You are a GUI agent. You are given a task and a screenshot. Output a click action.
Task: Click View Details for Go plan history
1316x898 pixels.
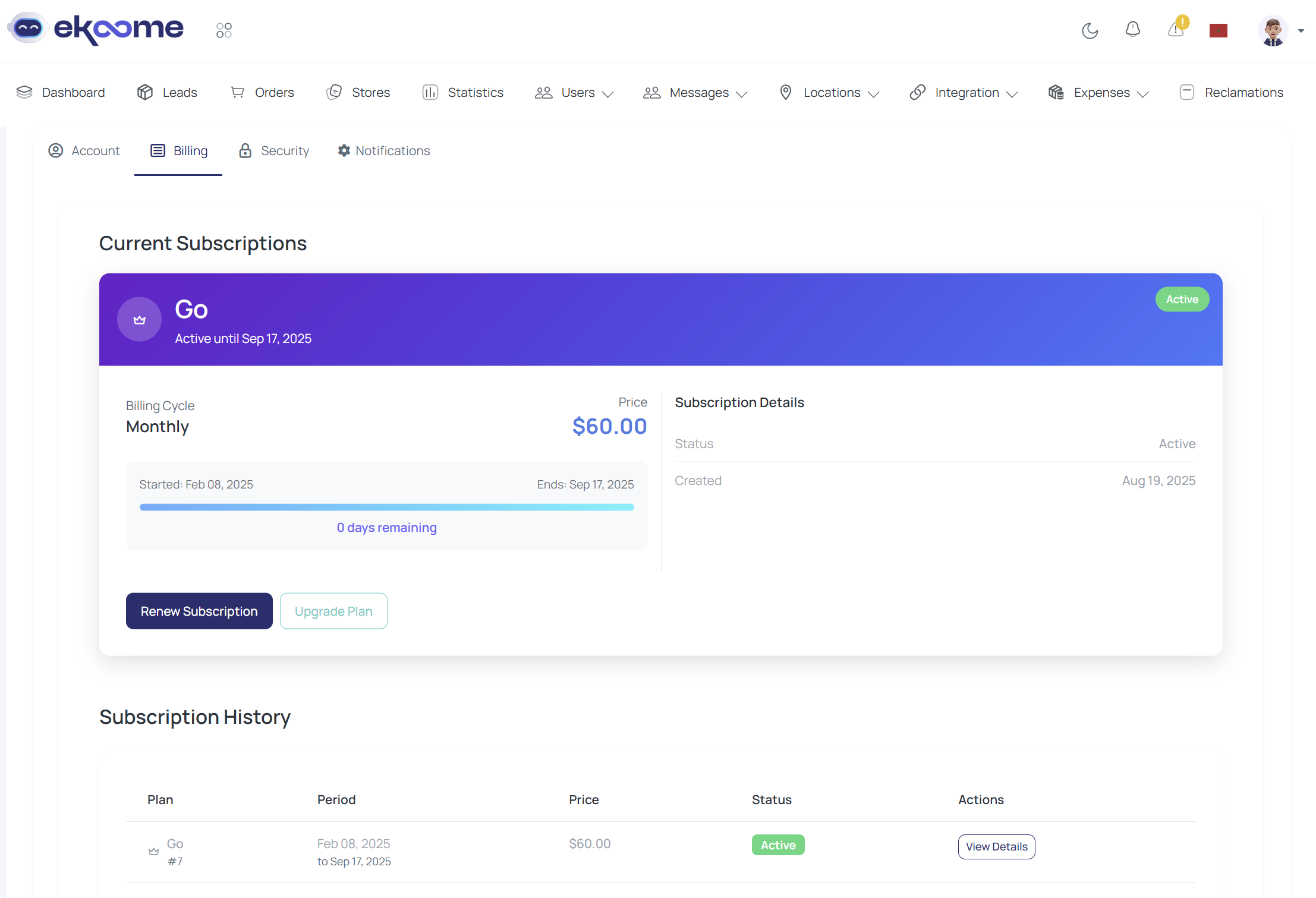coord(996,846)
